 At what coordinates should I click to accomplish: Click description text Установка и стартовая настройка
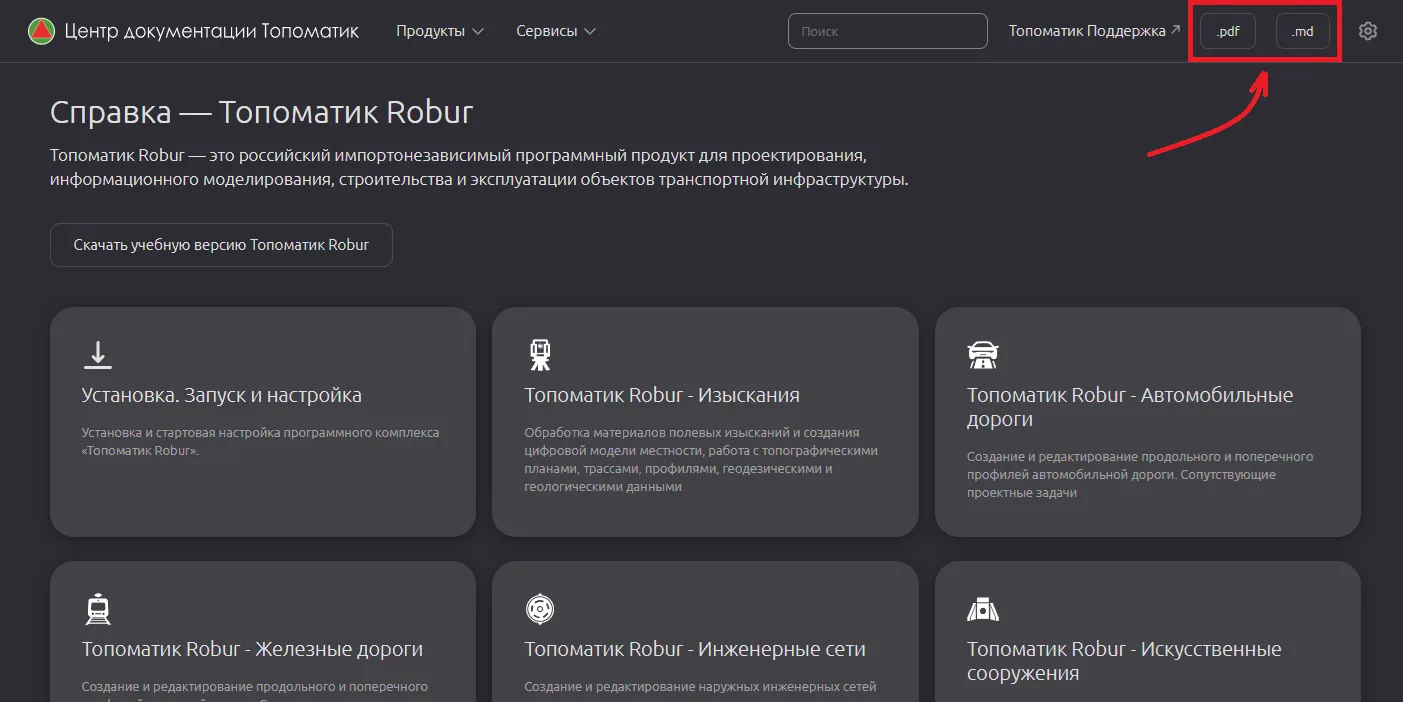click(260, 441)
